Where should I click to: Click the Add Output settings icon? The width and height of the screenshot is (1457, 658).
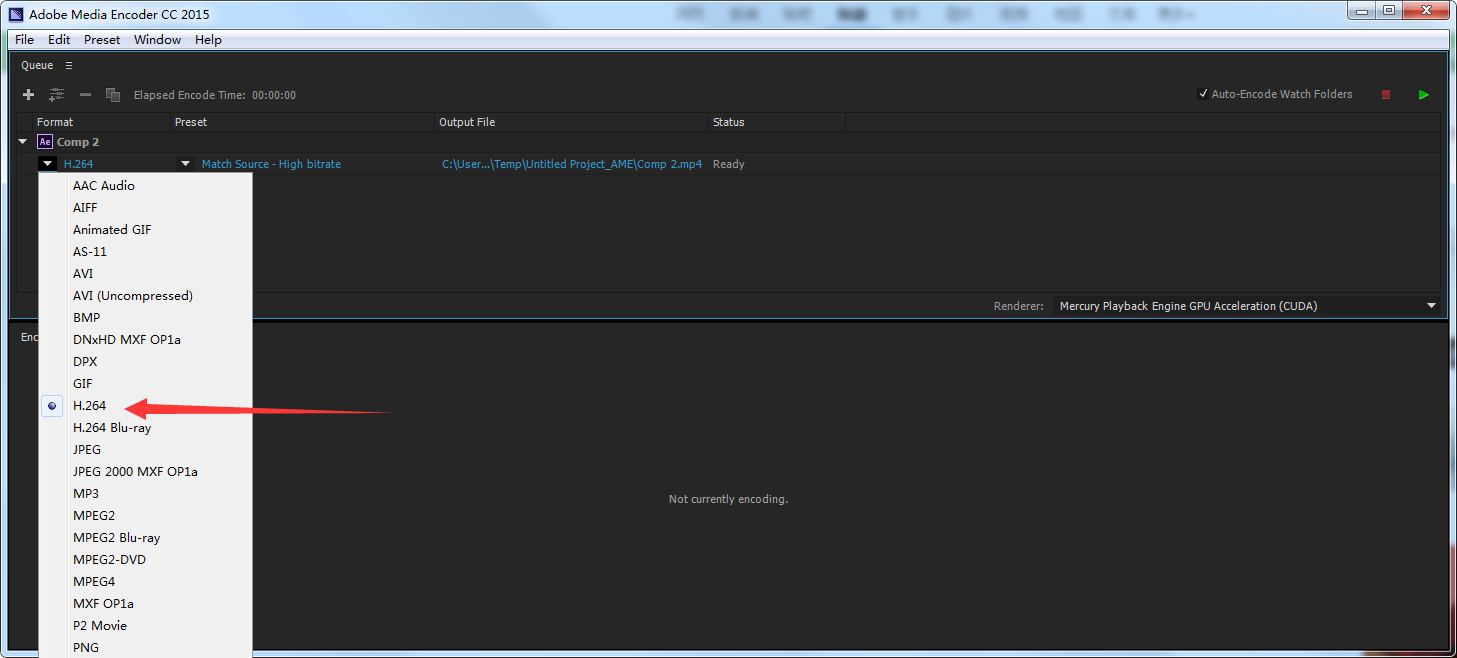click(56, 95)
